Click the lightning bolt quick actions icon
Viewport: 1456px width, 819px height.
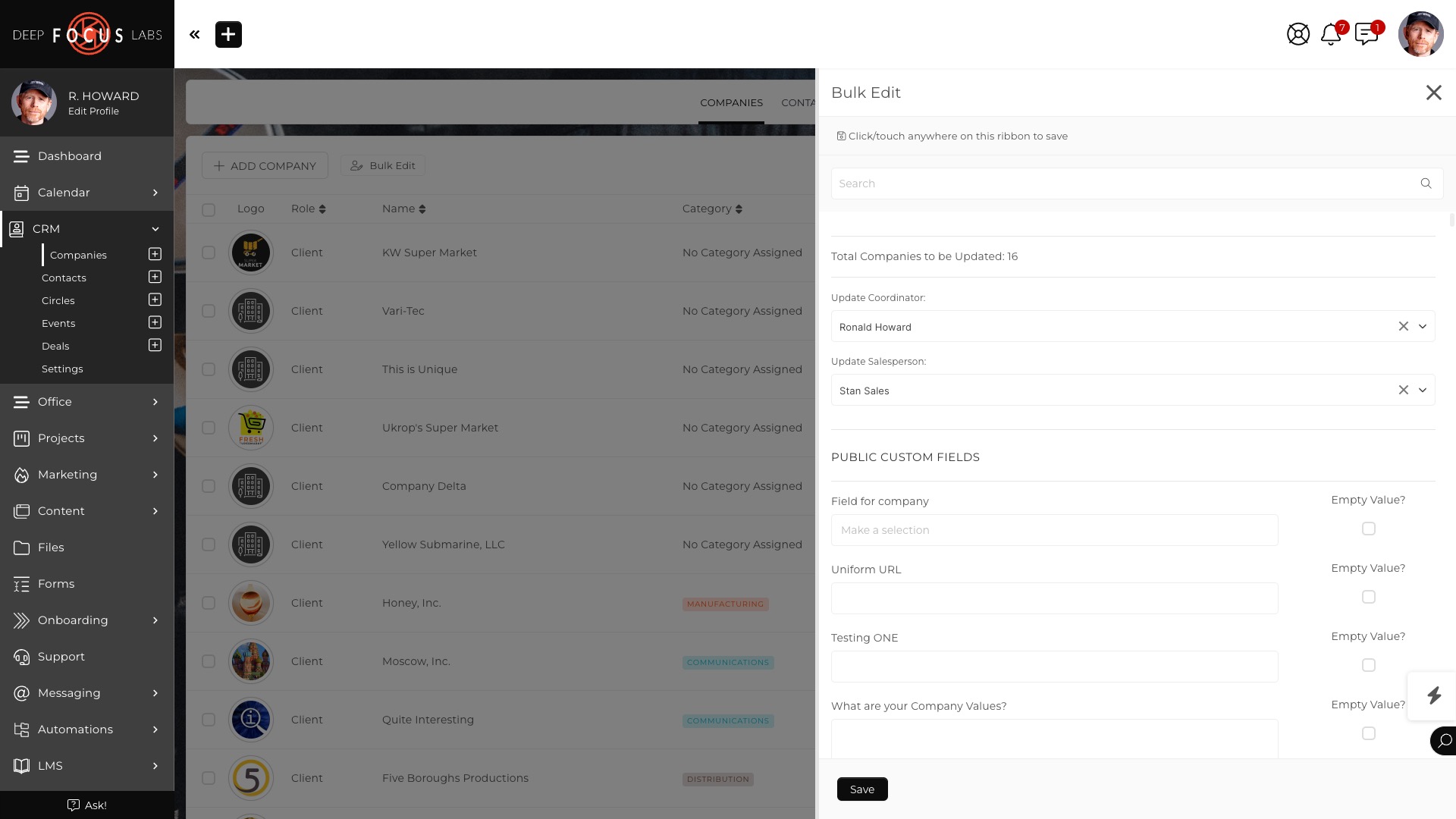1433,695
